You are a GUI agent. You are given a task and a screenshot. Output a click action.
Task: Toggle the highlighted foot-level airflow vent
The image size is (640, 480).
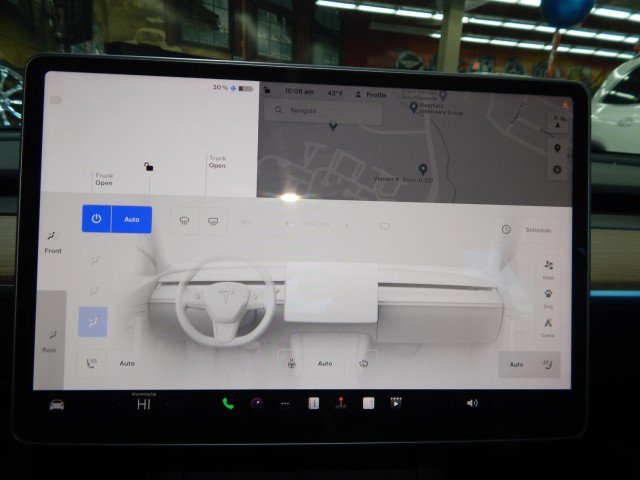tap(93, 322)
